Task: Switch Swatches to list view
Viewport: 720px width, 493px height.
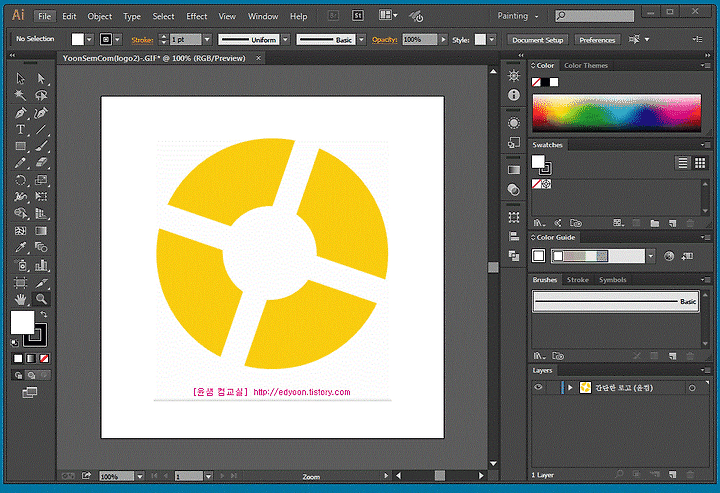Action: (x=683, y=163)
